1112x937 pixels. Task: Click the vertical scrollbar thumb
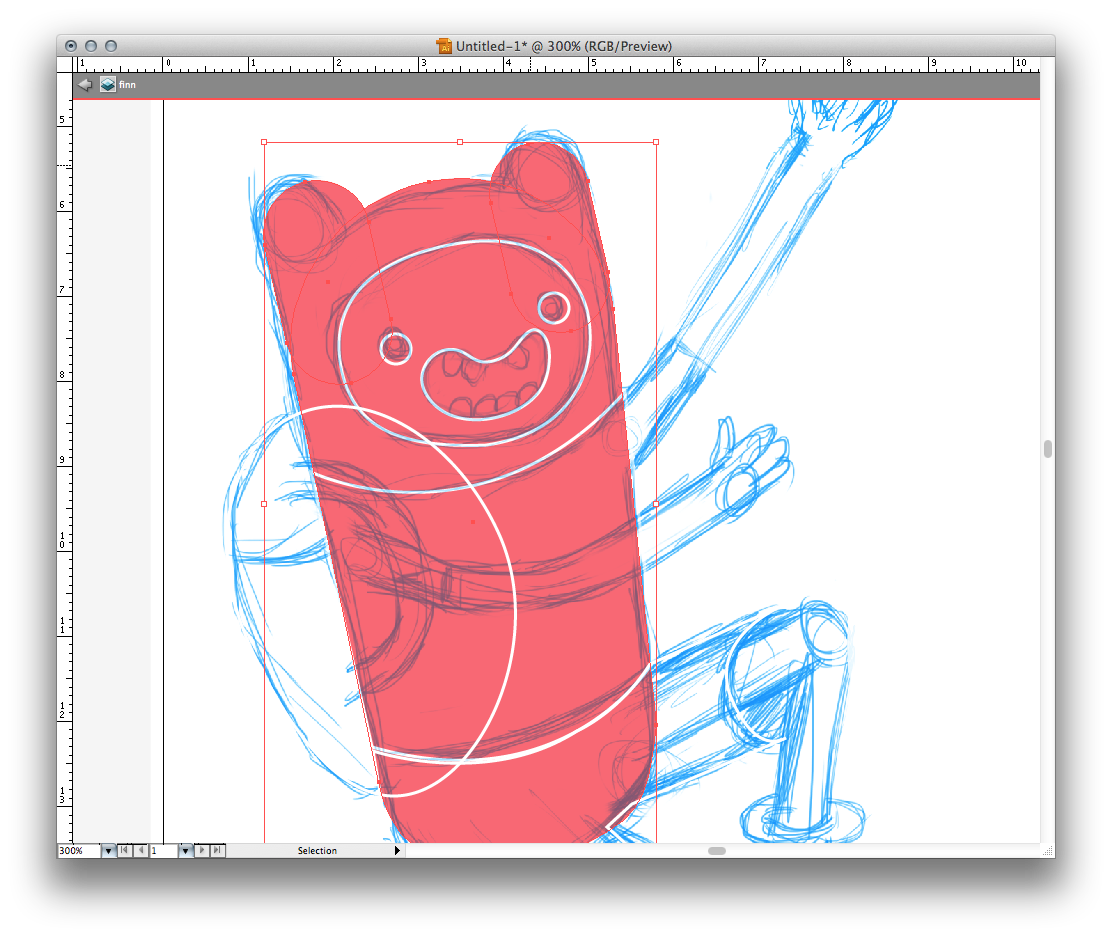[x=1047, y=449]
